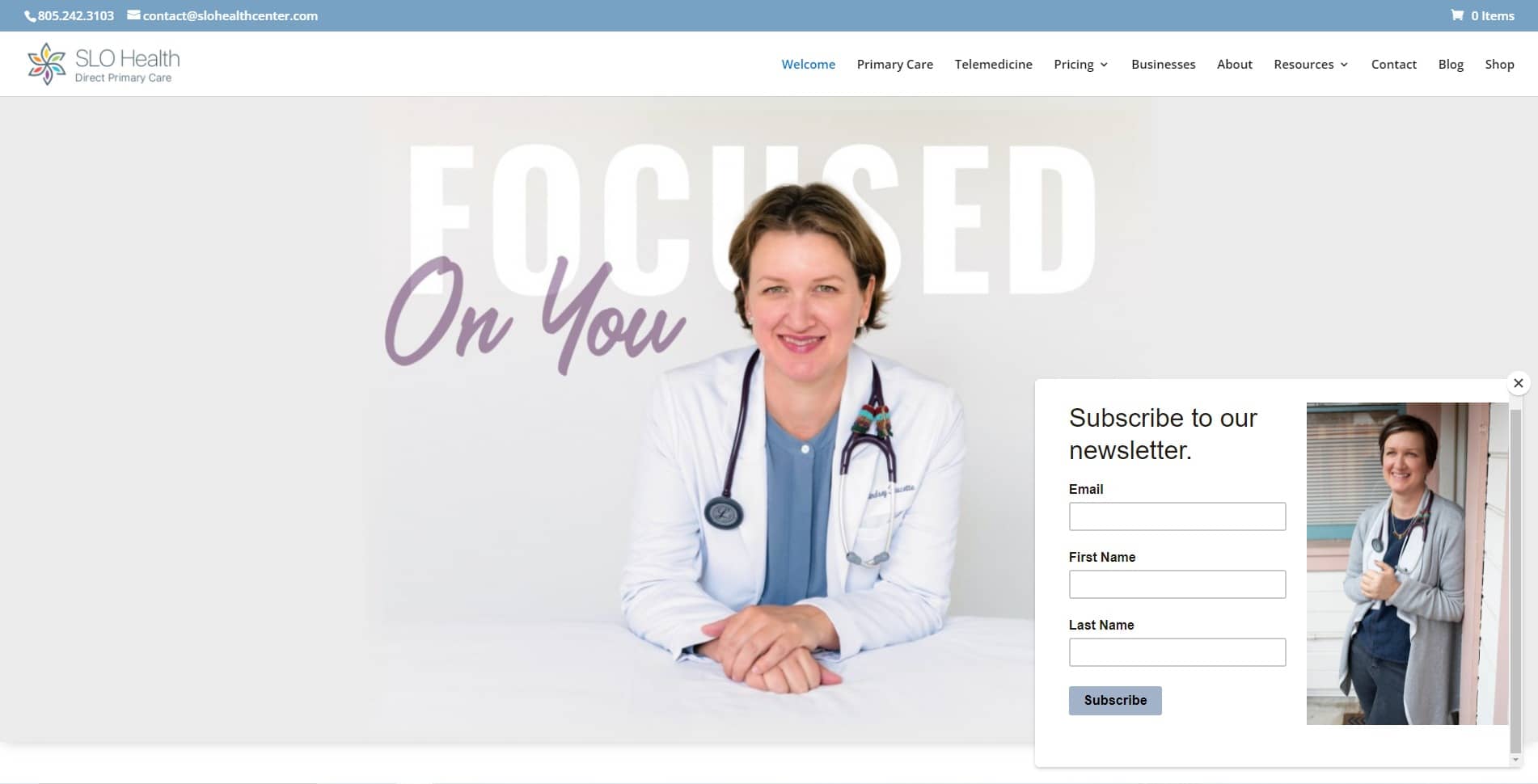Select the Last Name text box
The width and height of the screenshot is (1538, 784).
point(1177,652)
